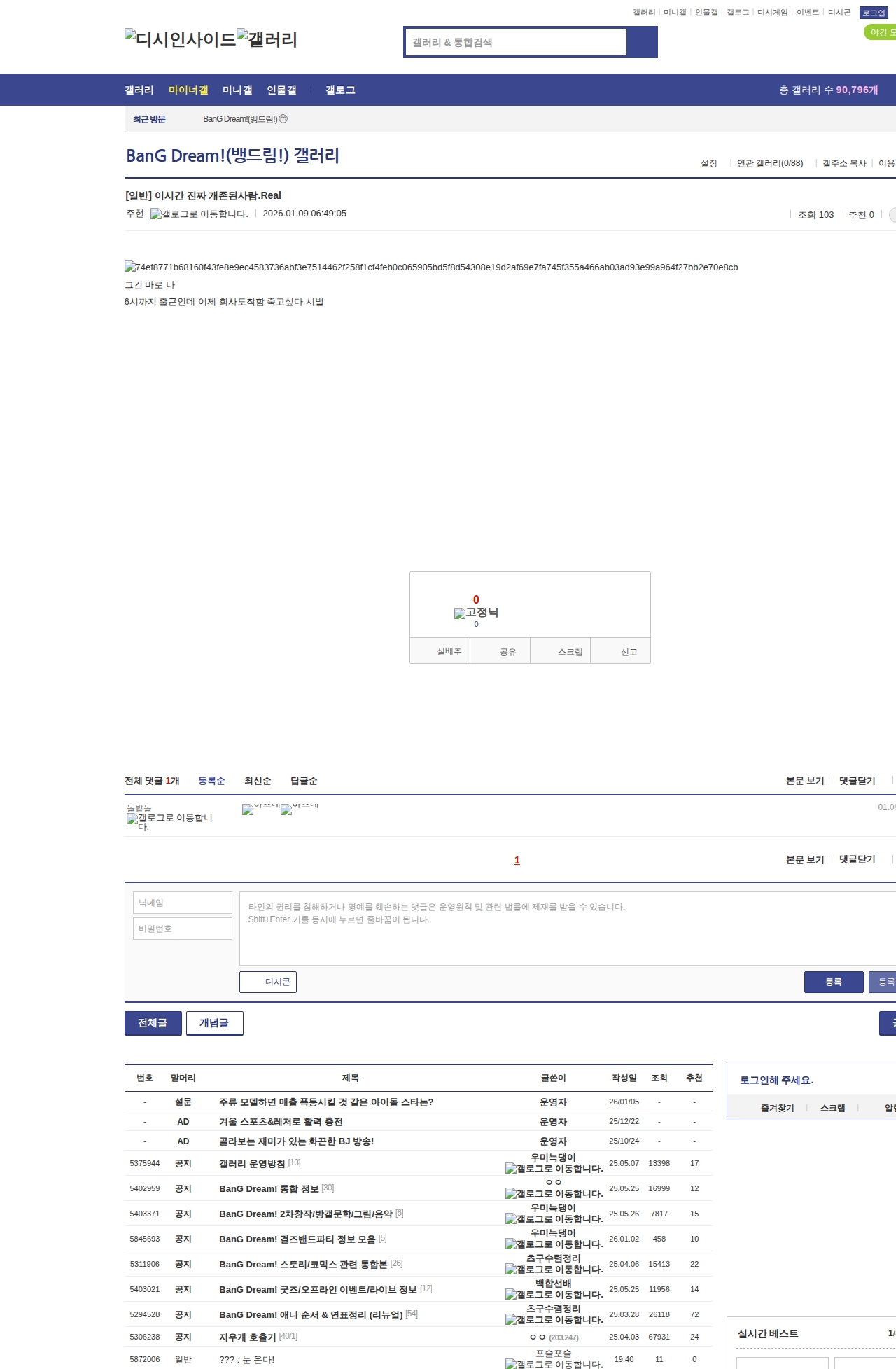Open 갤로그 in the blue navigation bar
Image resolution: width=896 pixels, height=1369 pixels.
tap(340, 90)
